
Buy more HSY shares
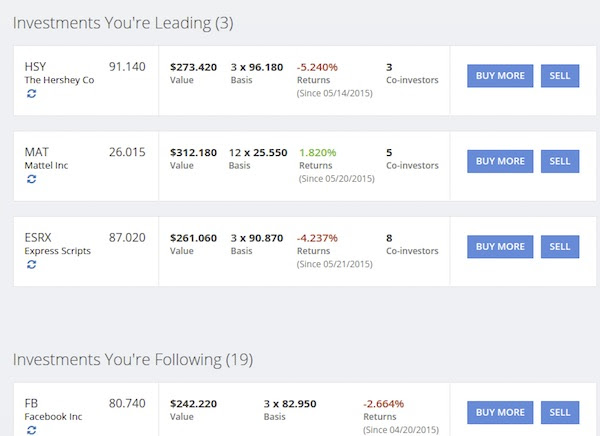pyautogui.click(x=500, y=76)
